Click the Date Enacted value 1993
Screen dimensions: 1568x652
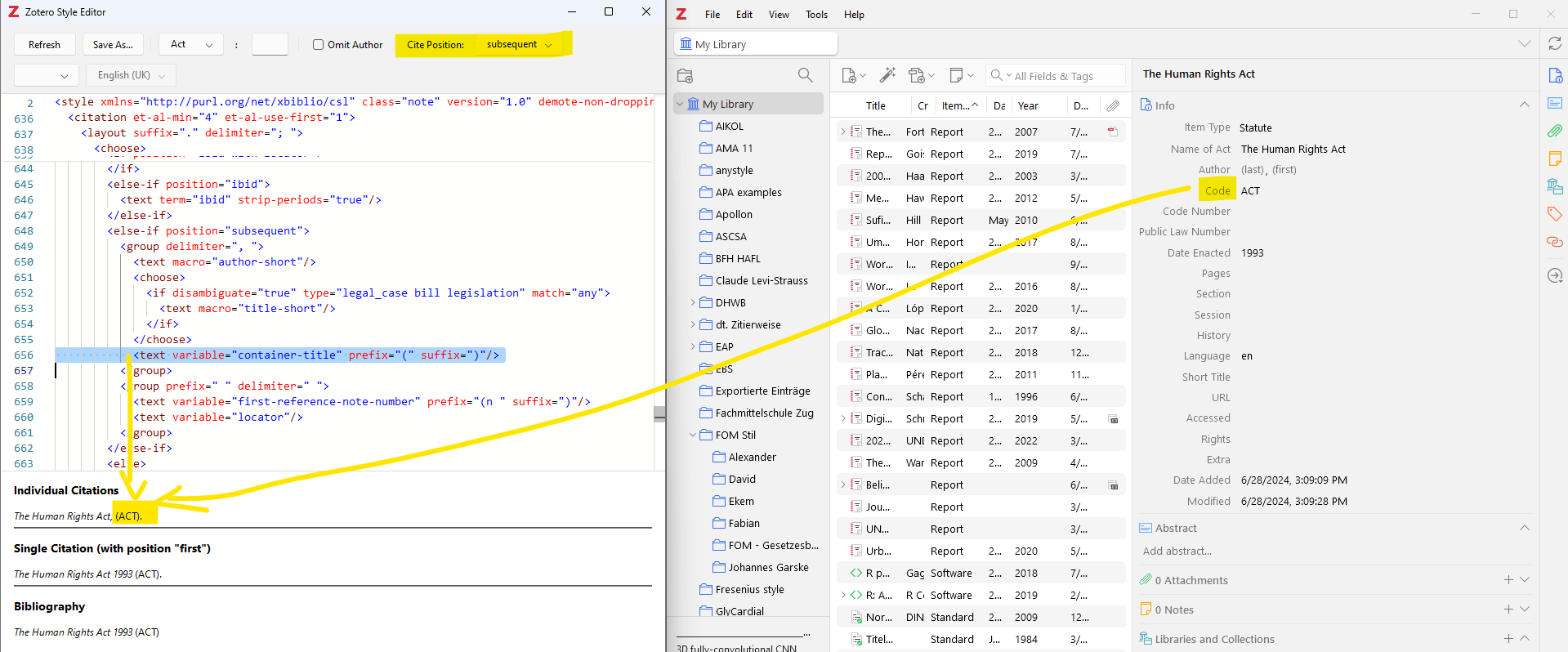(x=1252, y=252)
